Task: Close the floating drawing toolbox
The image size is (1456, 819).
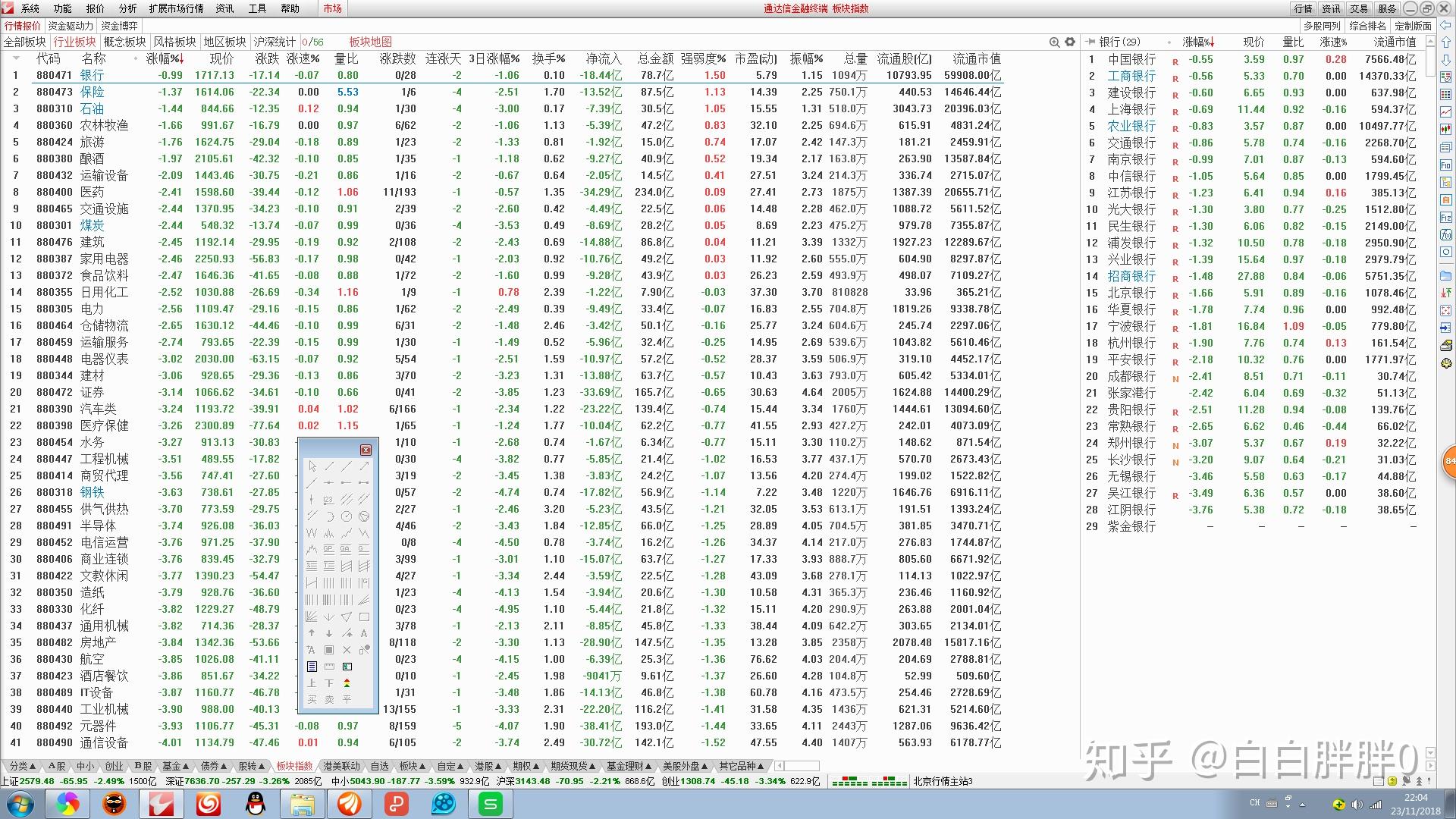Action: tap(366, 450)
